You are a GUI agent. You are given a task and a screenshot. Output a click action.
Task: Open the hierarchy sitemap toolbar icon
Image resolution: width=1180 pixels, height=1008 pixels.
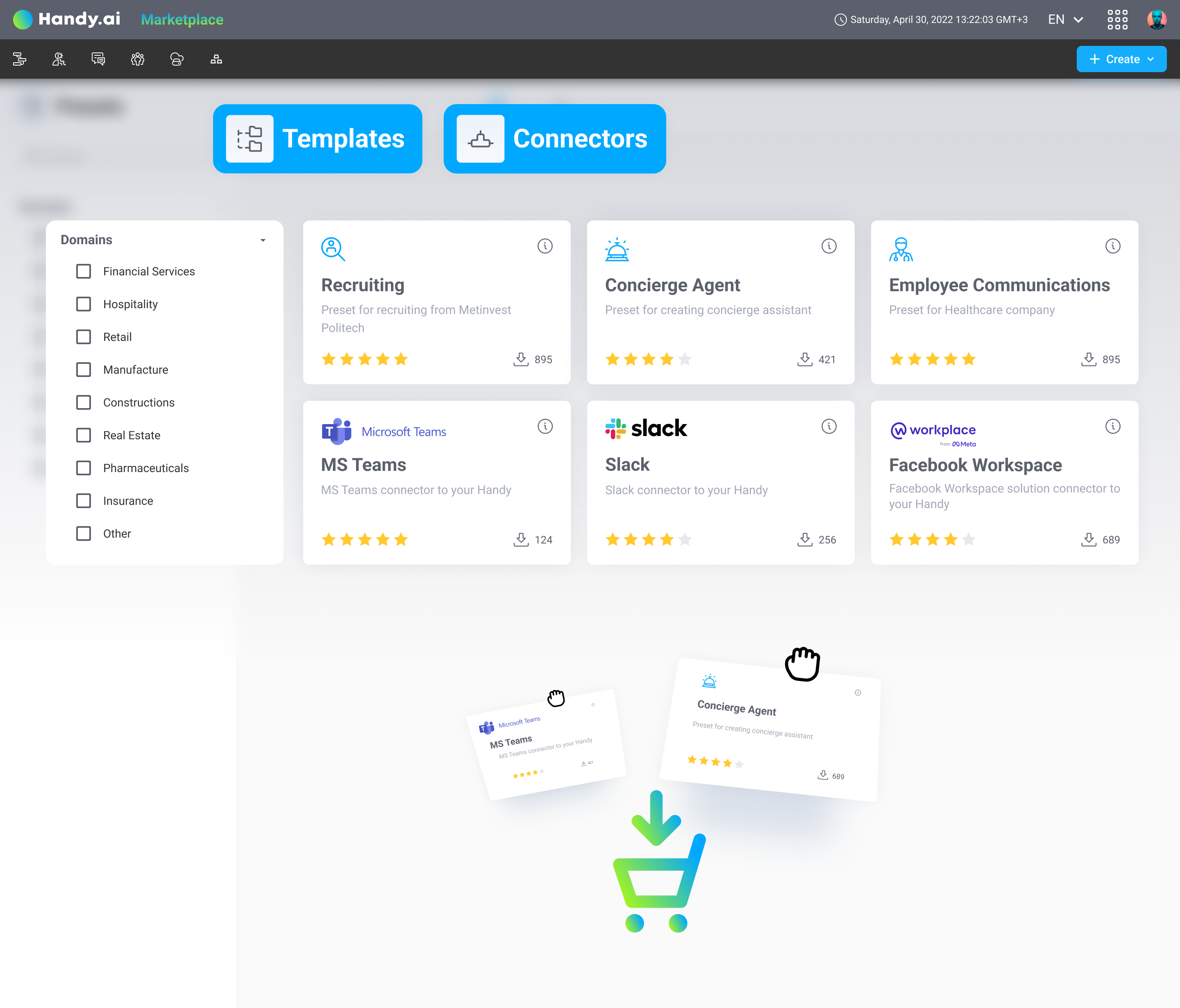pos(216,59)
